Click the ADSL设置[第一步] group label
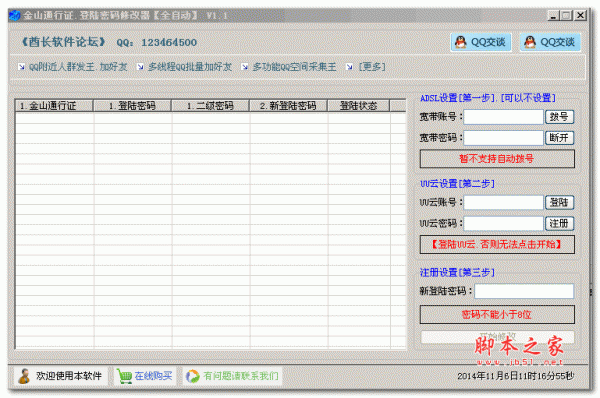 click(x=488, y=98)
